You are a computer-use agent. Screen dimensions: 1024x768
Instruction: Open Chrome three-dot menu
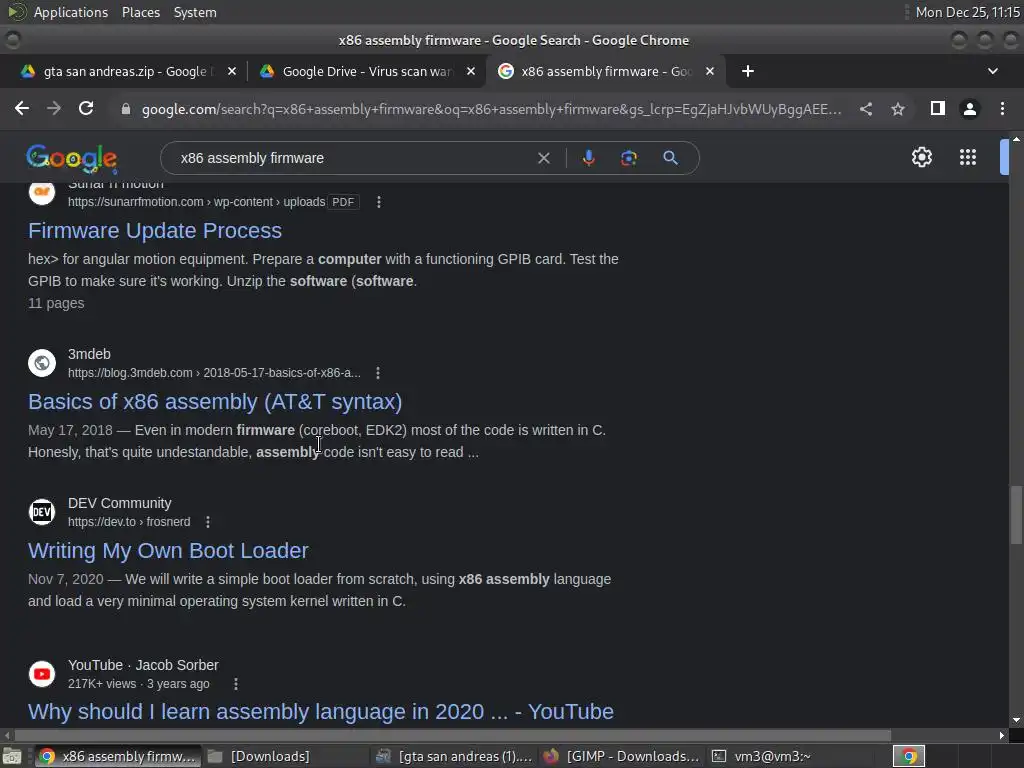tap(1002, 108)
